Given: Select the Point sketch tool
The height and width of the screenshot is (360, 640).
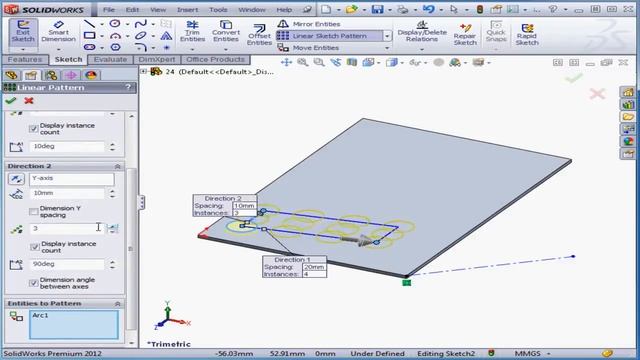Looking at the screenshot, I should point(166,47).
